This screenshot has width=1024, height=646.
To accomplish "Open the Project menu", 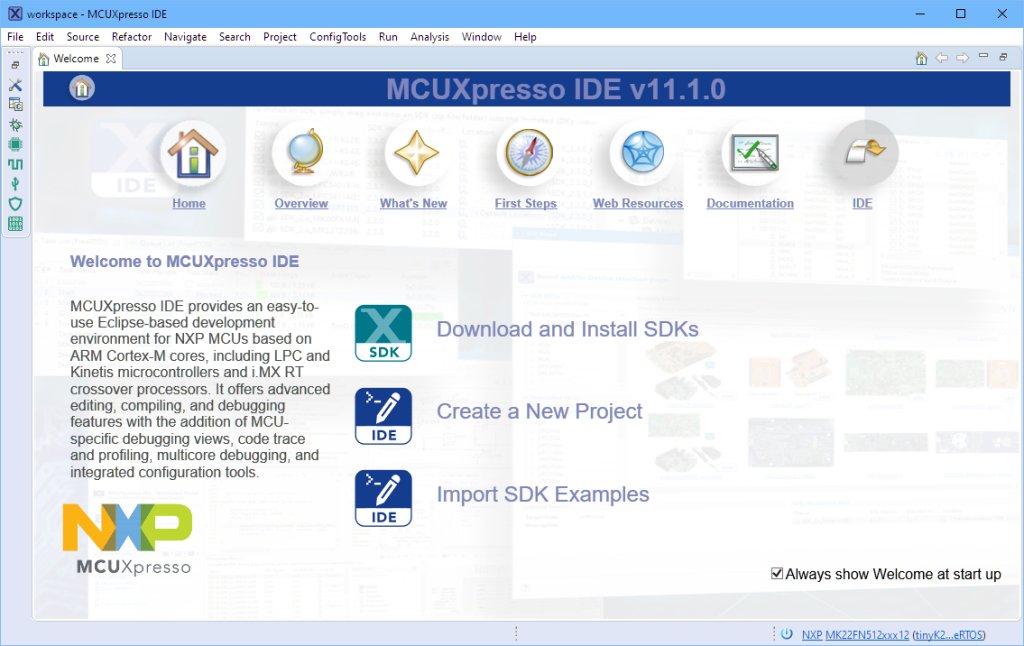I will 280,37.
